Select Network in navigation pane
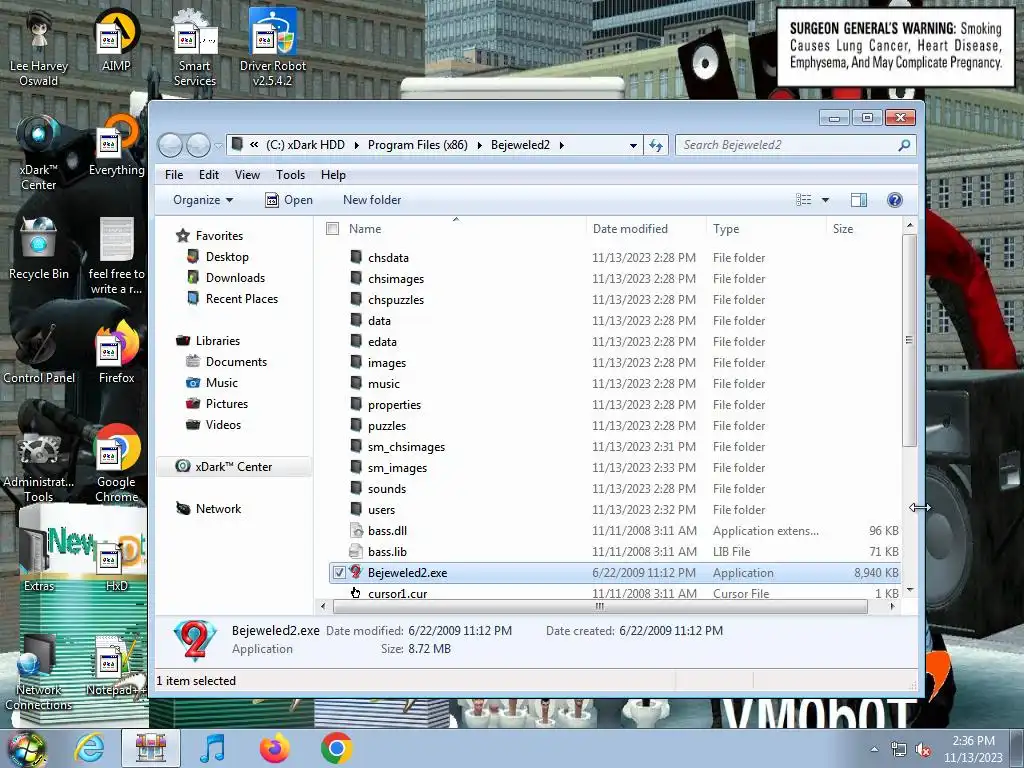Viewport: 1024px width, 768px height. coord(208,509)
